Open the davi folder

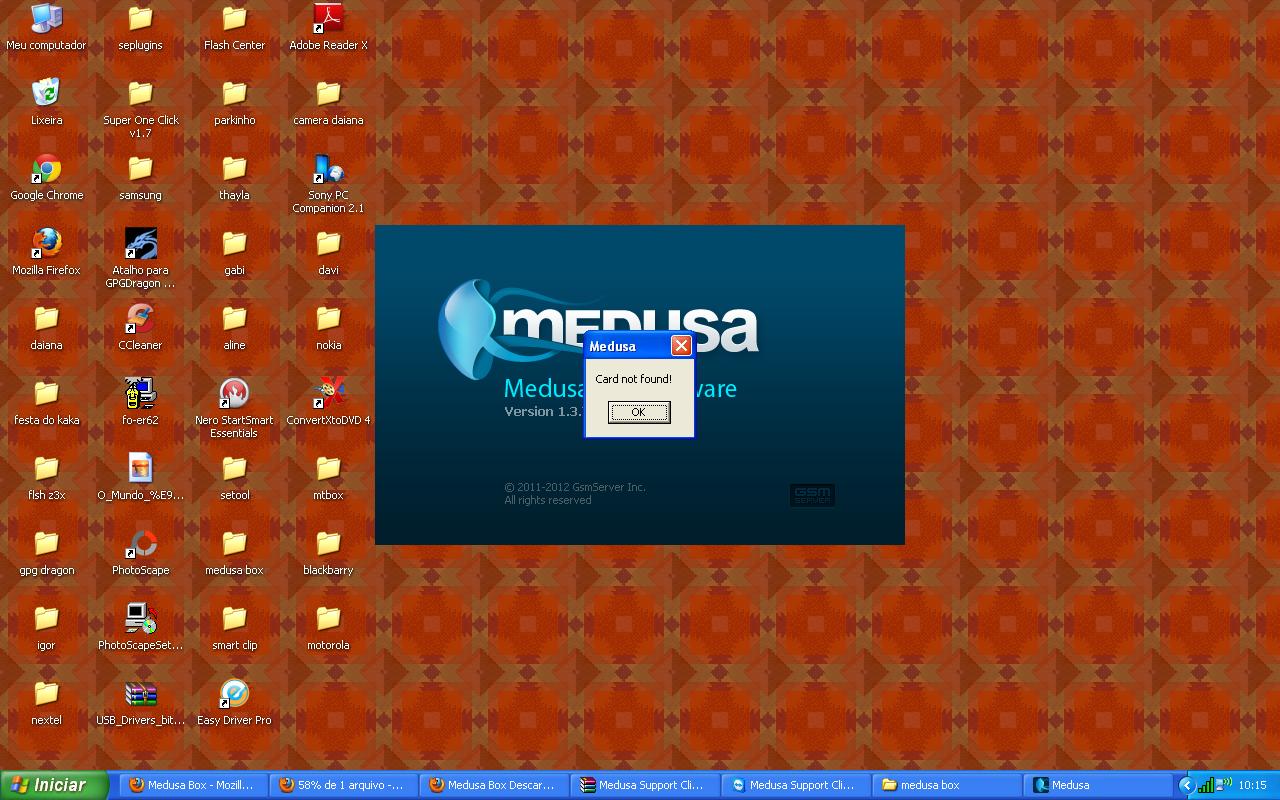pos(328,243)
